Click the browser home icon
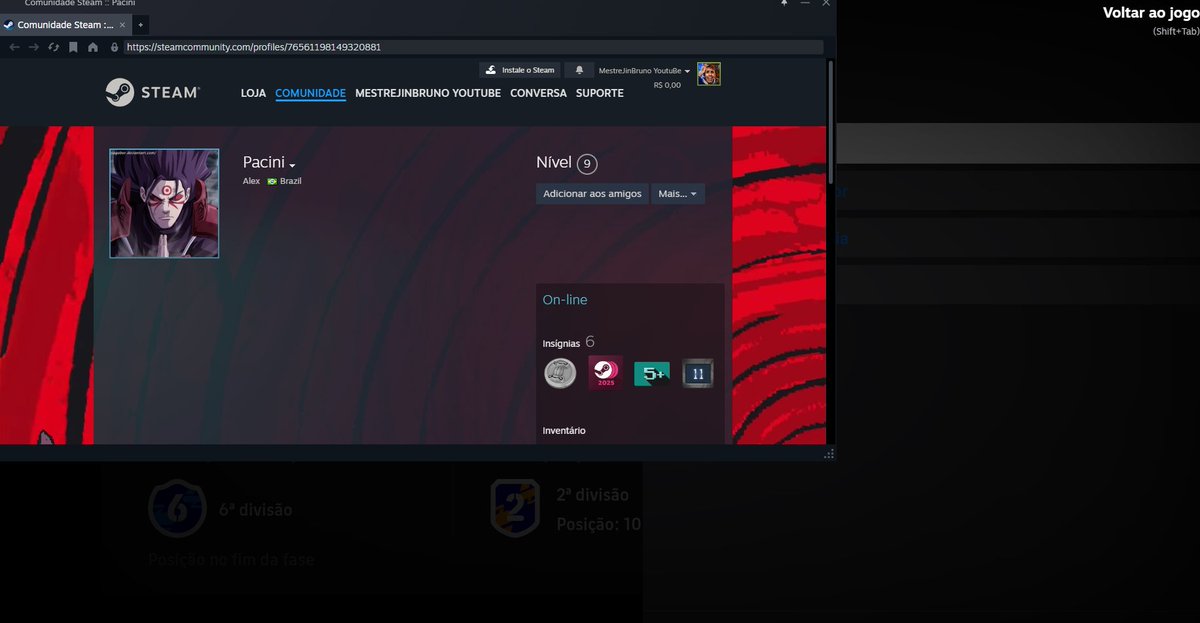Image resolution: width=1200 pixels, height=623 pixels. coord(91,46)
